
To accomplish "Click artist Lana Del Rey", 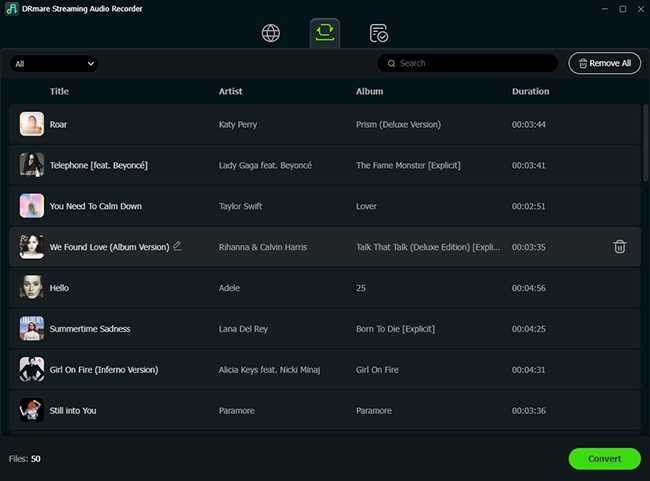I will [243, 329].
